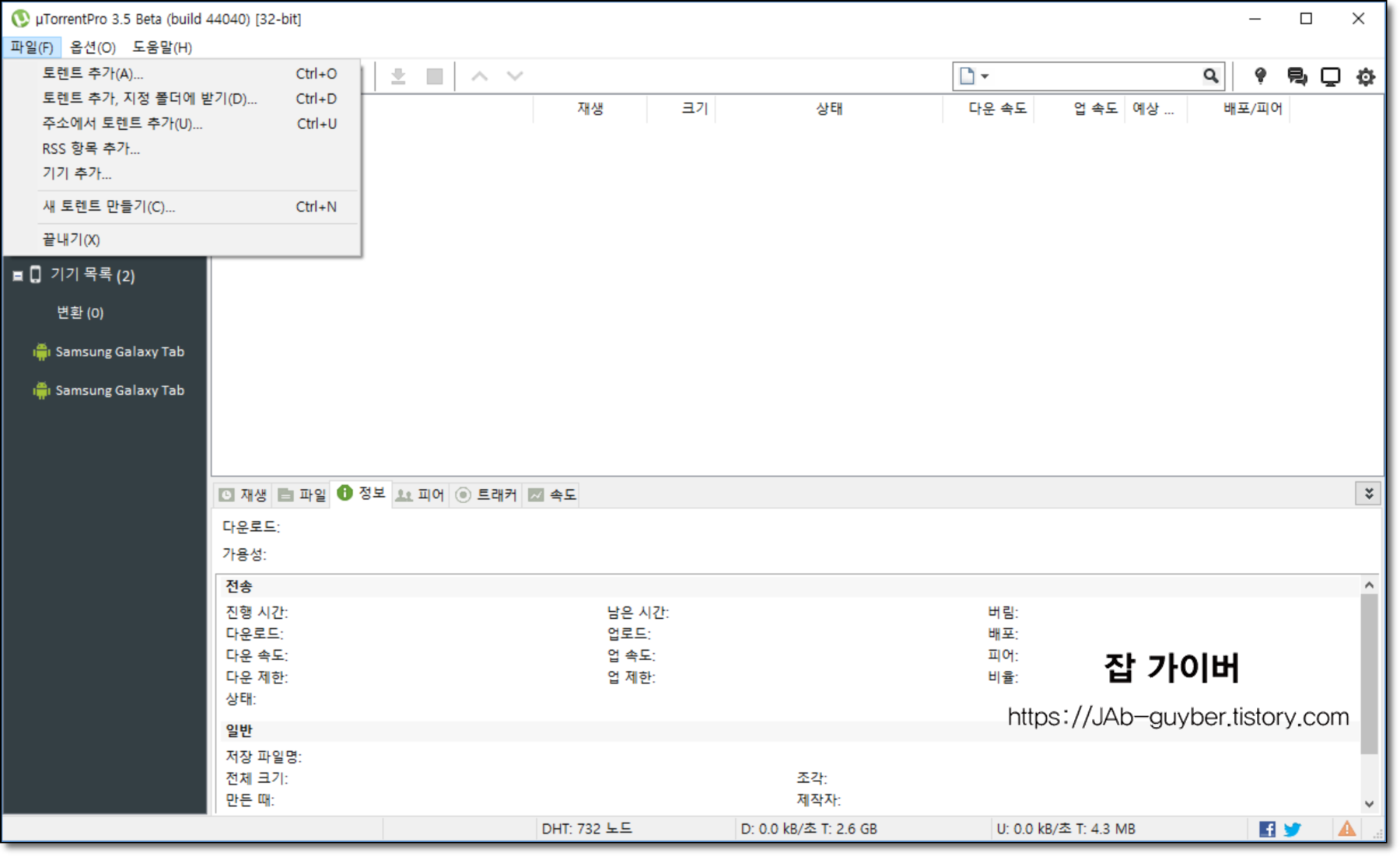Open preferences gear icon

(1366, 76)
